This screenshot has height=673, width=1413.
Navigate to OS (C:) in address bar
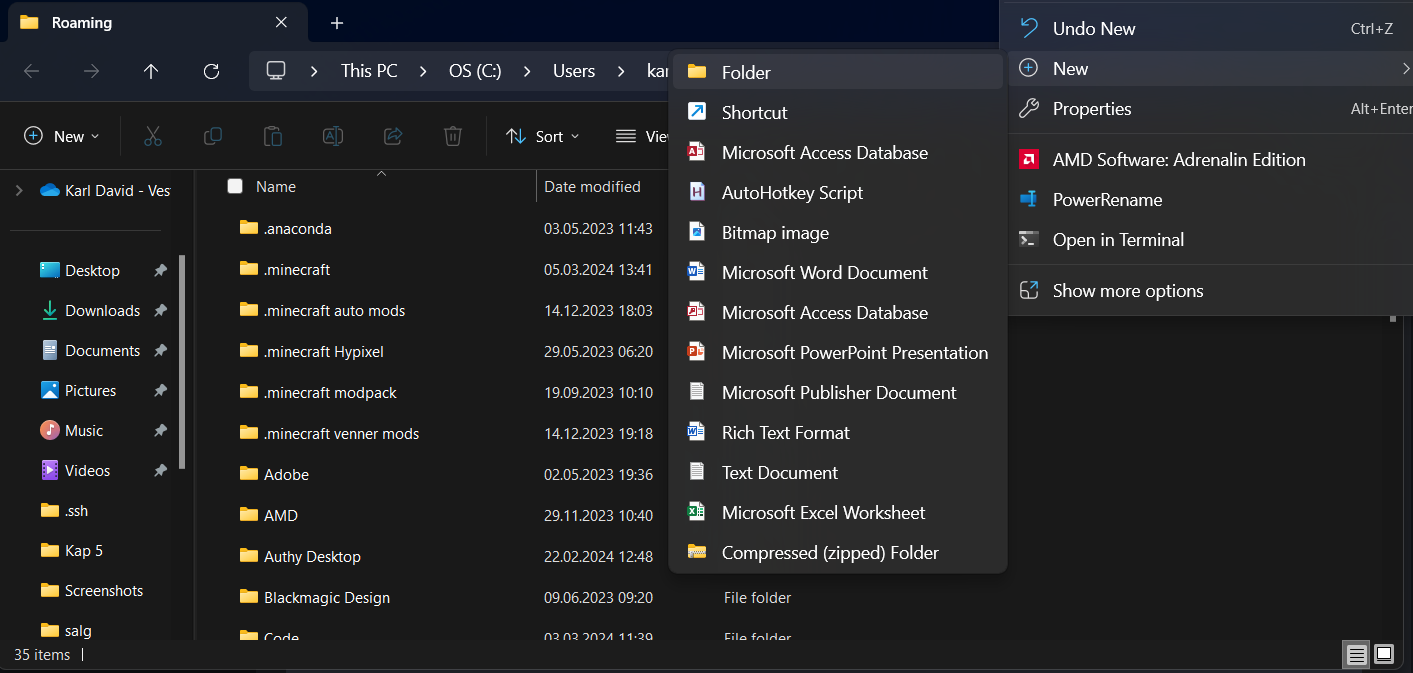coord(475,71)
